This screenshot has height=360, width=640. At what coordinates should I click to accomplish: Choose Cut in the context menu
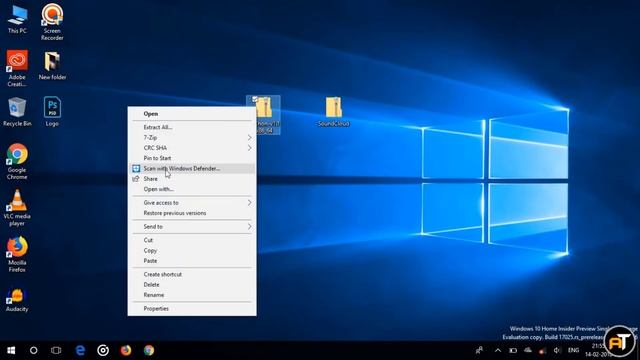(192, 240)
